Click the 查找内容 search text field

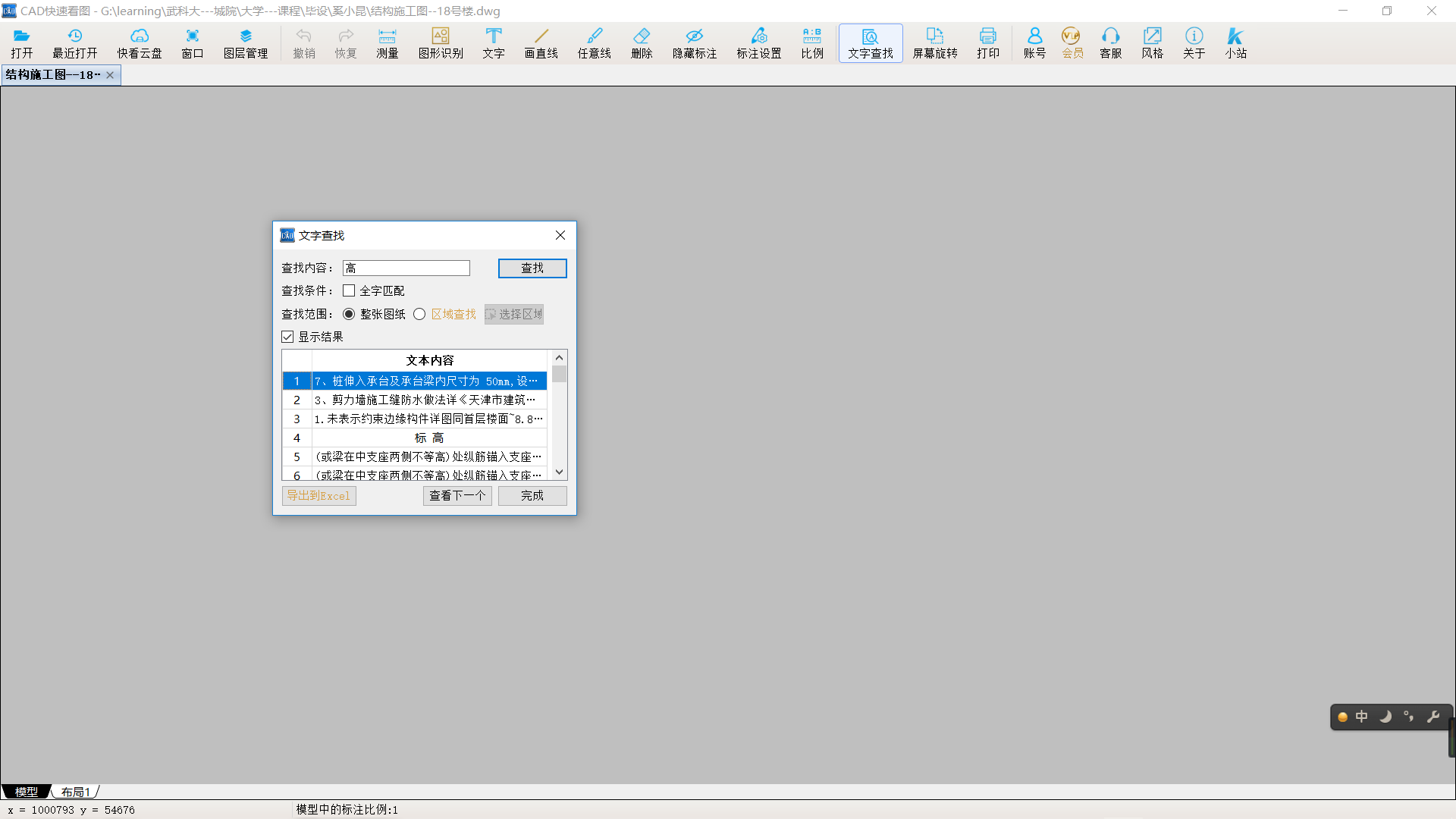pos(406,268)
